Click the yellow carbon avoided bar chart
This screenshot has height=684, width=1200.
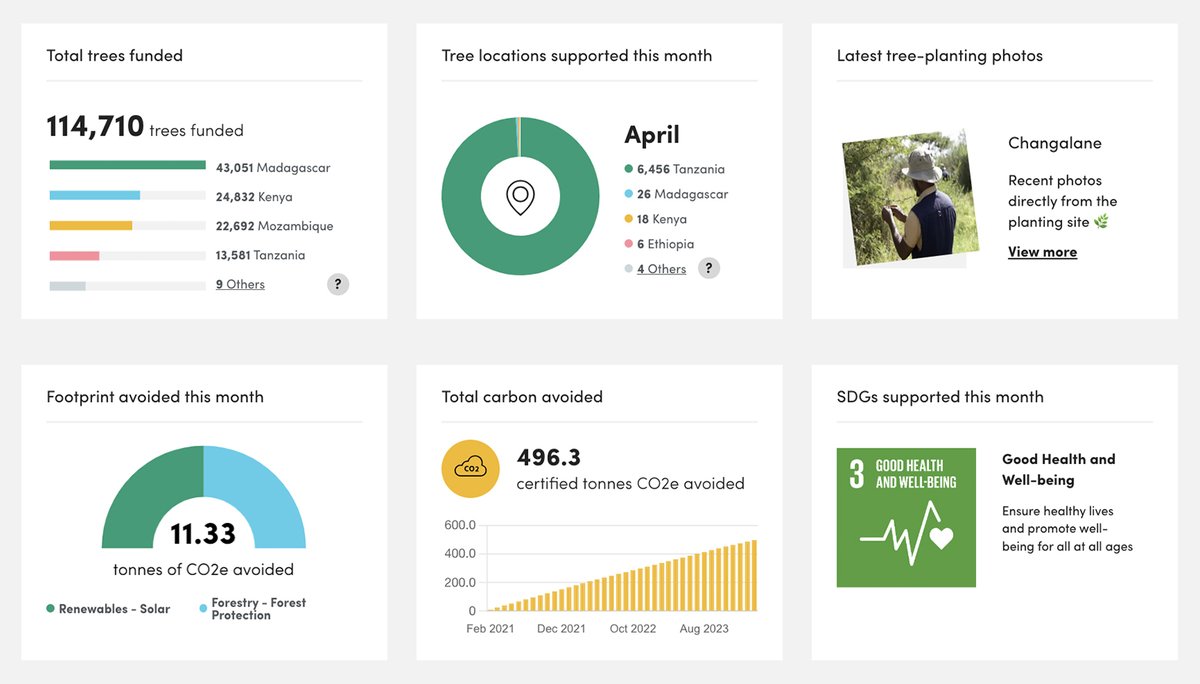(x=622, y=575)
